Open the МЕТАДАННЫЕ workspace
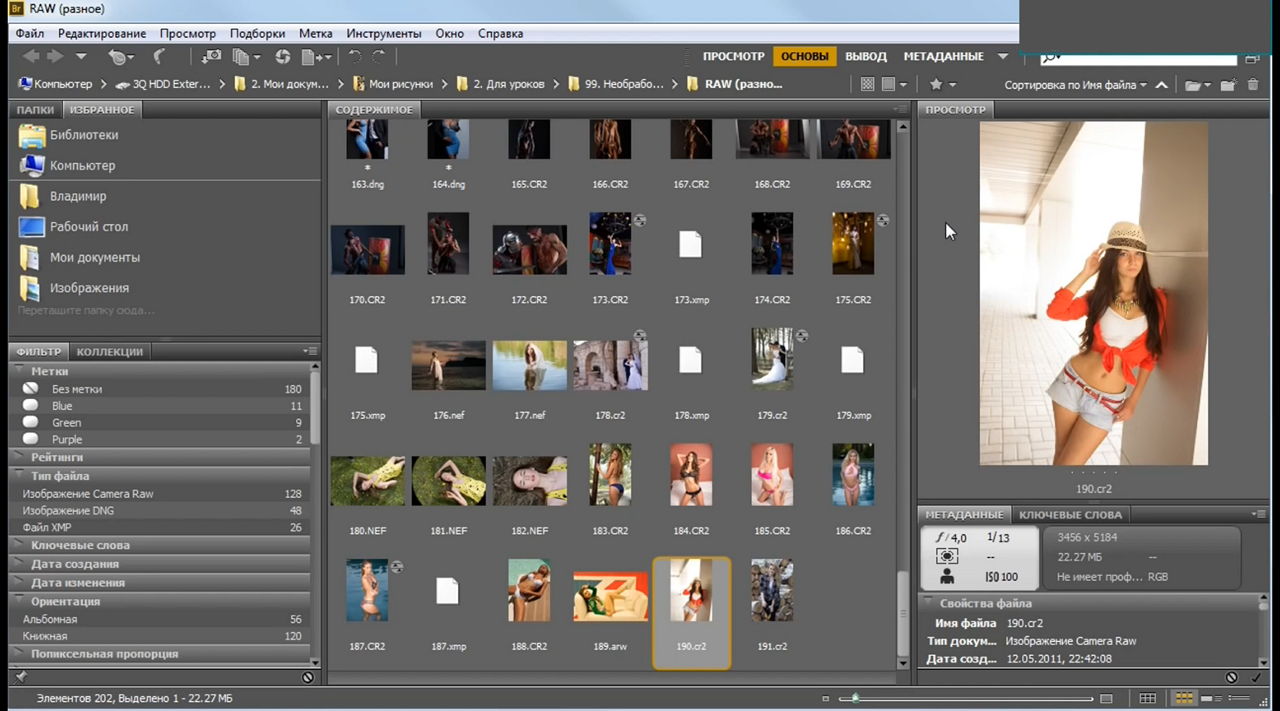The height and width of the screenshot is (711, 1280). (x=943, y=57)
